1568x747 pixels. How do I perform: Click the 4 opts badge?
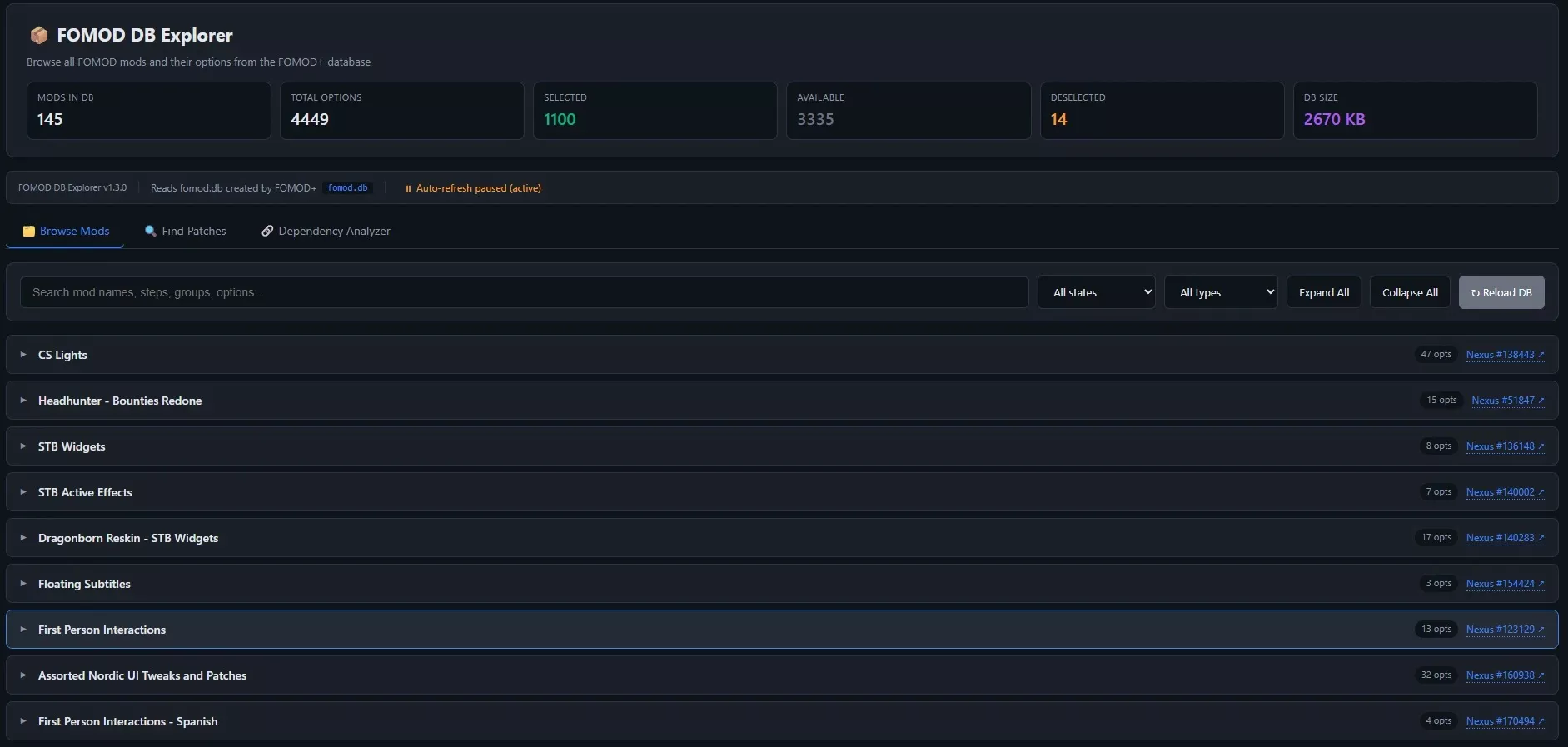click(1438, 720)
